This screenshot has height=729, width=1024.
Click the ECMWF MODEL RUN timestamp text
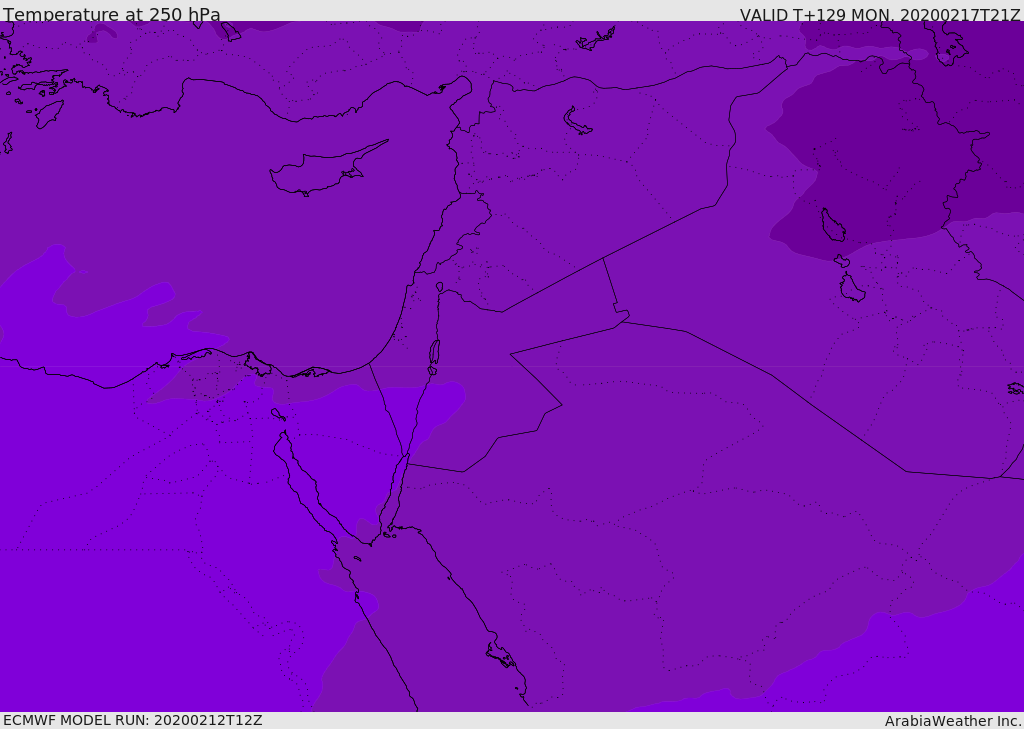tap(133, 720)
